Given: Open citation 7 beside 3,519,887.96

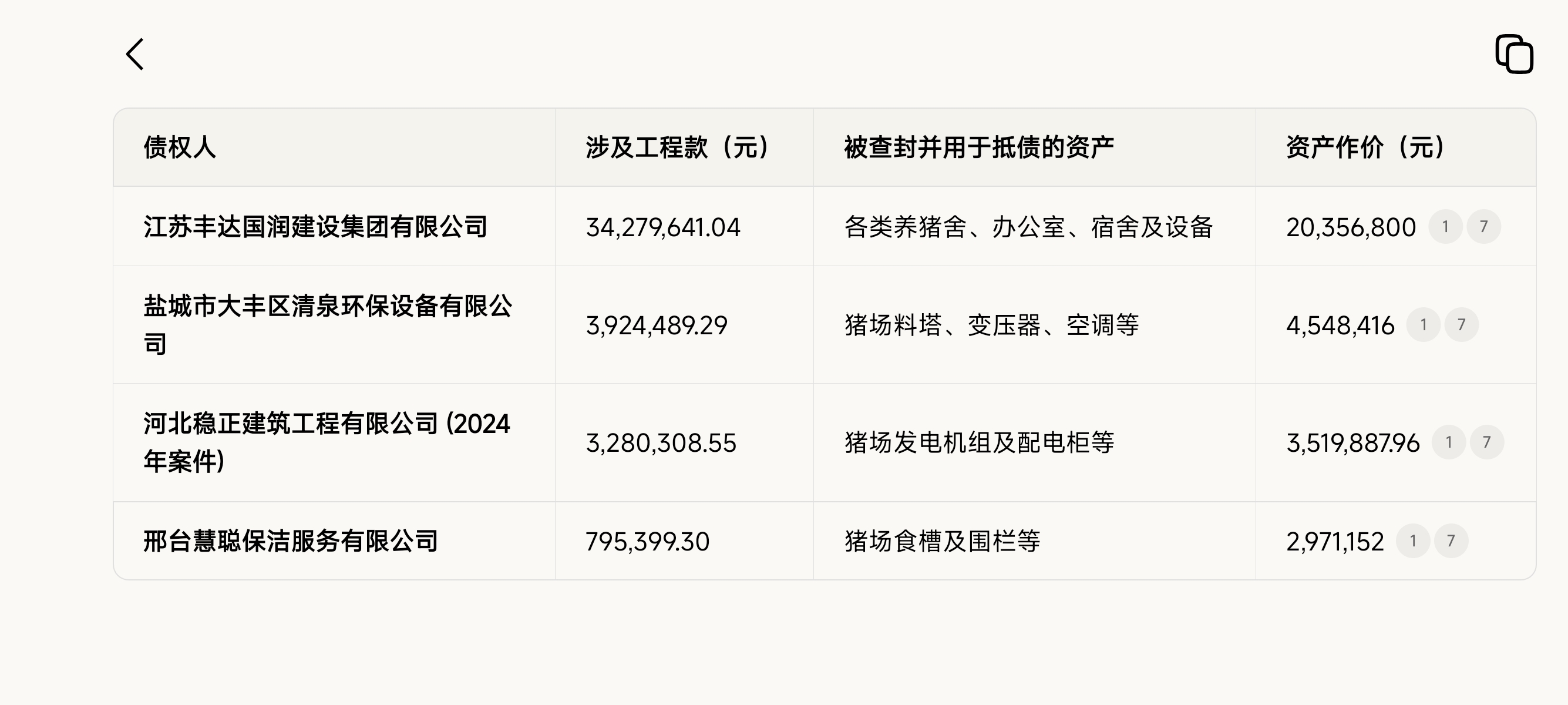Looking at the screenshot, I should [x=1486, y=442].
